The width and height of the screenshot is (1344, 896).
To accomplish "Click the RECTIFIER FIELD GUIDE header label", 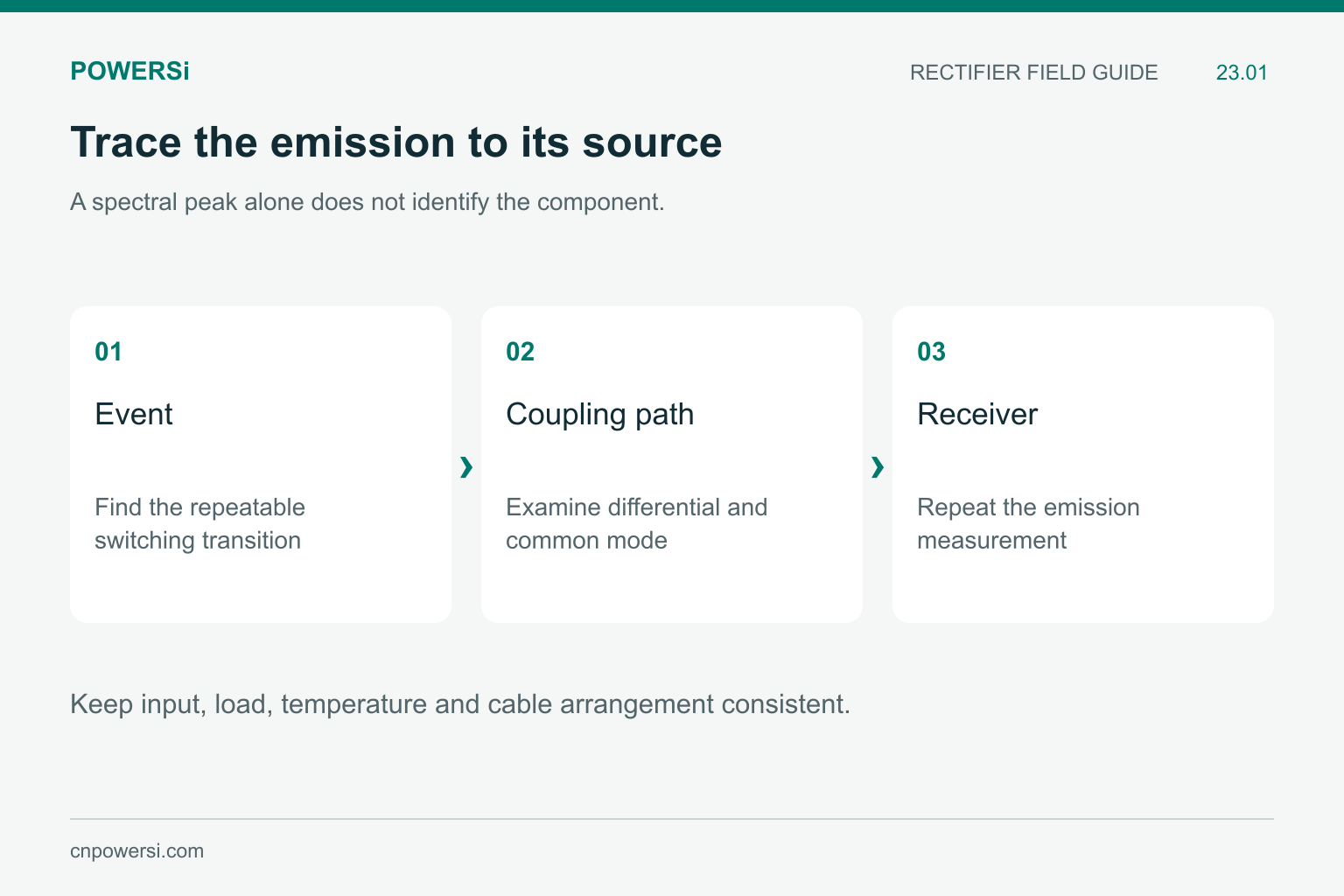I will [1033, 73].
